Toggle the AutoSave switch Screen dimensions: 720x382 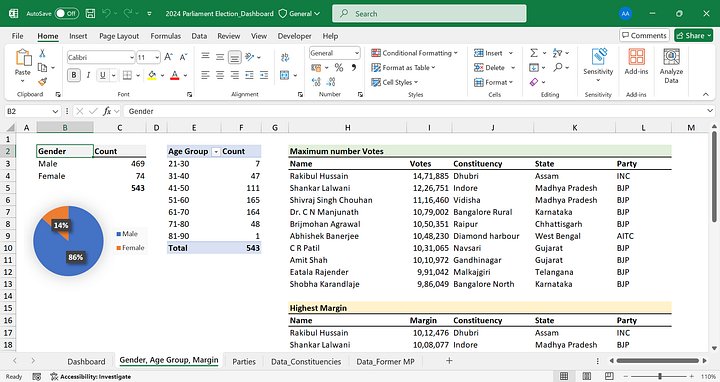(67, 13)
